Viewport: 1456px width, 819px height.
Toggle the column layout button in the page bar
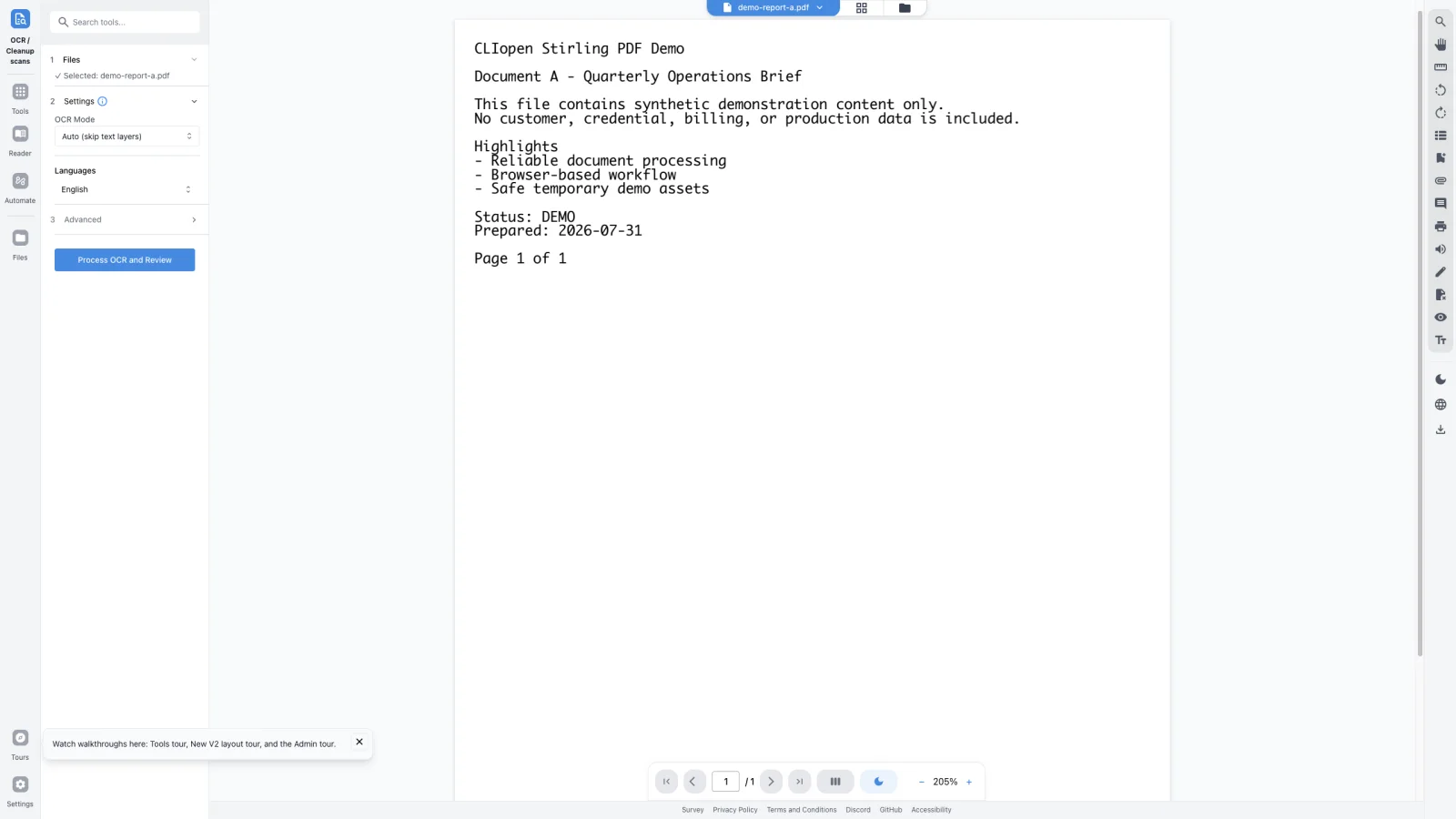click(835, 782)
